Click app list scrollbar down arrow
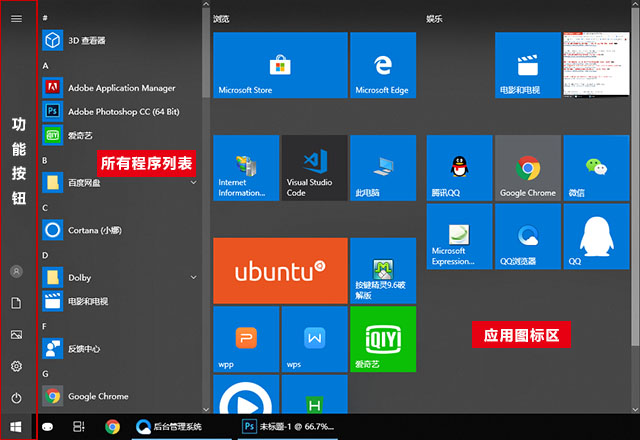This screenshot has height=440, width=640. [x=206, y=409]
